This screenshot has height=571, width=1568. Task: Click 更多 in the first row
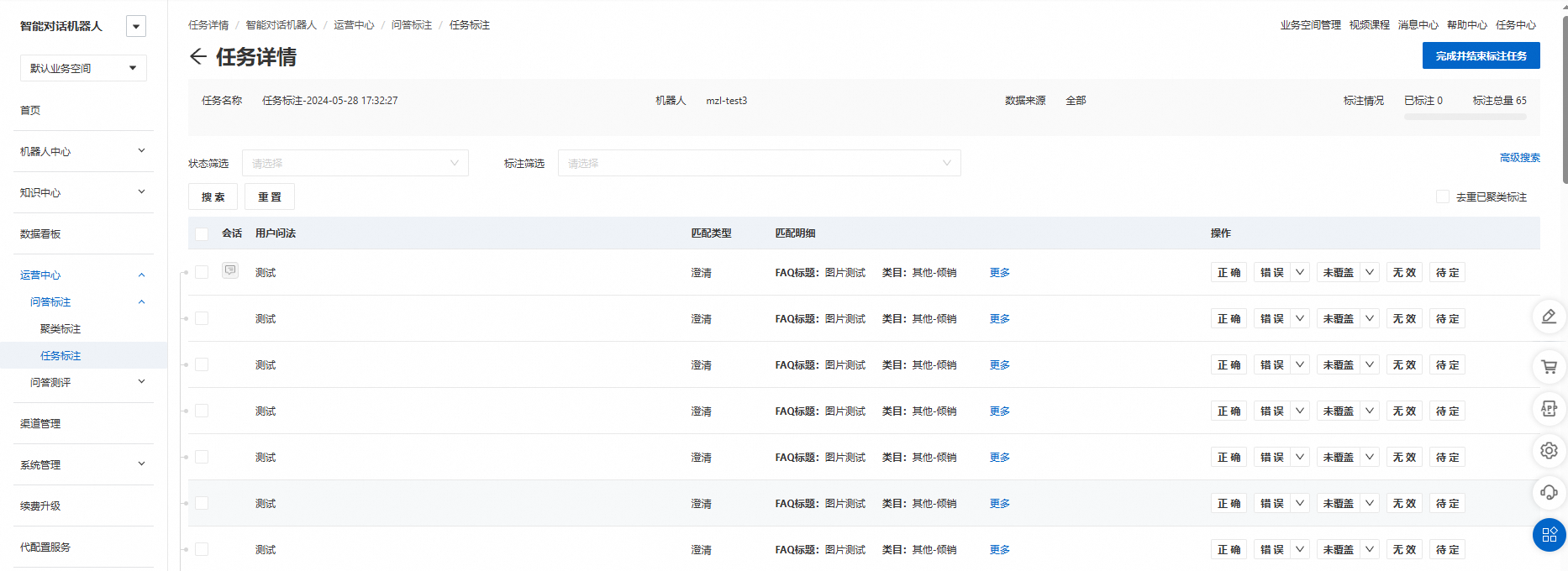click(1000, 272)
